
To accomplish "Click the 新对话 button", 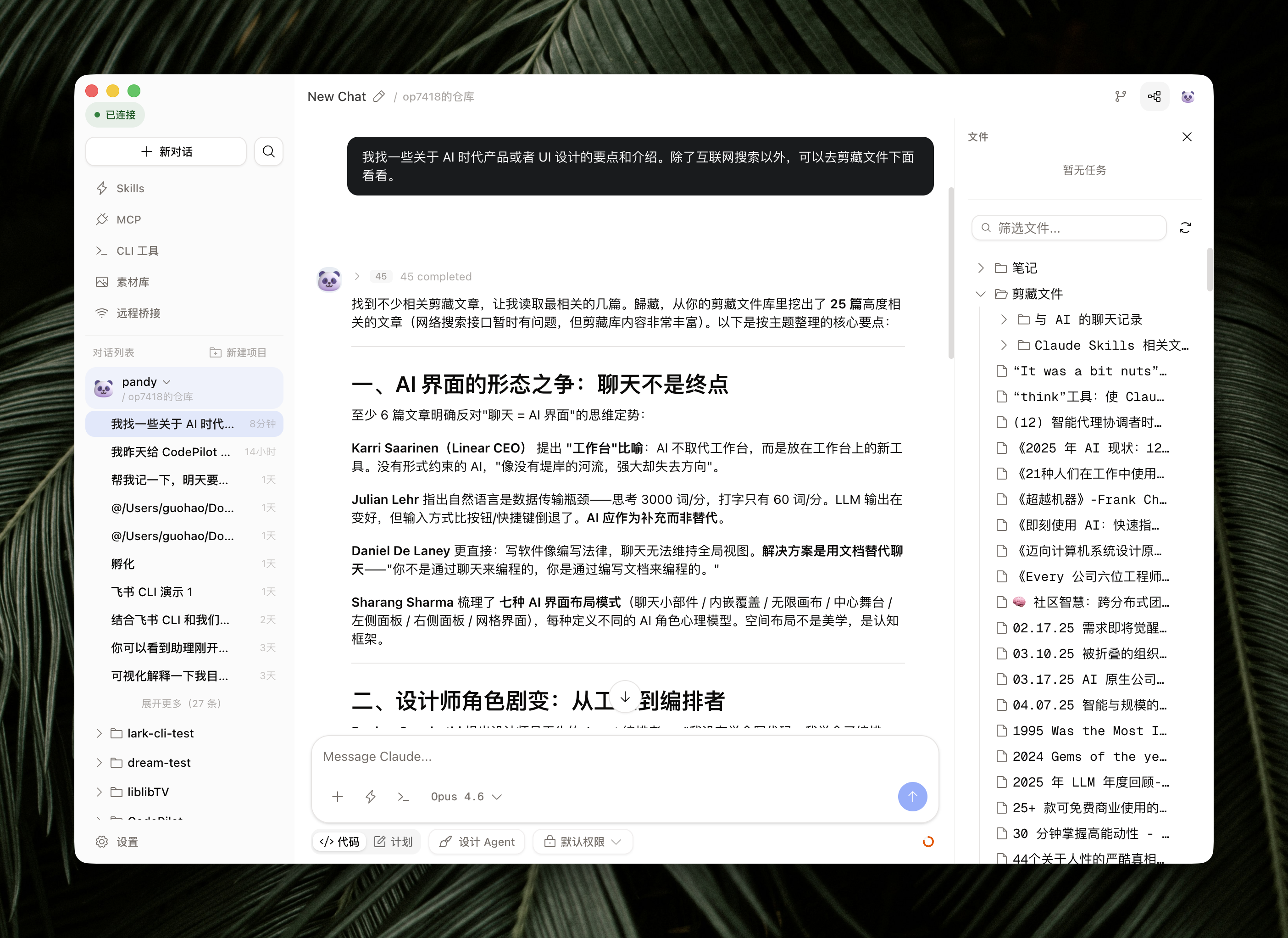I will (166, 152).
